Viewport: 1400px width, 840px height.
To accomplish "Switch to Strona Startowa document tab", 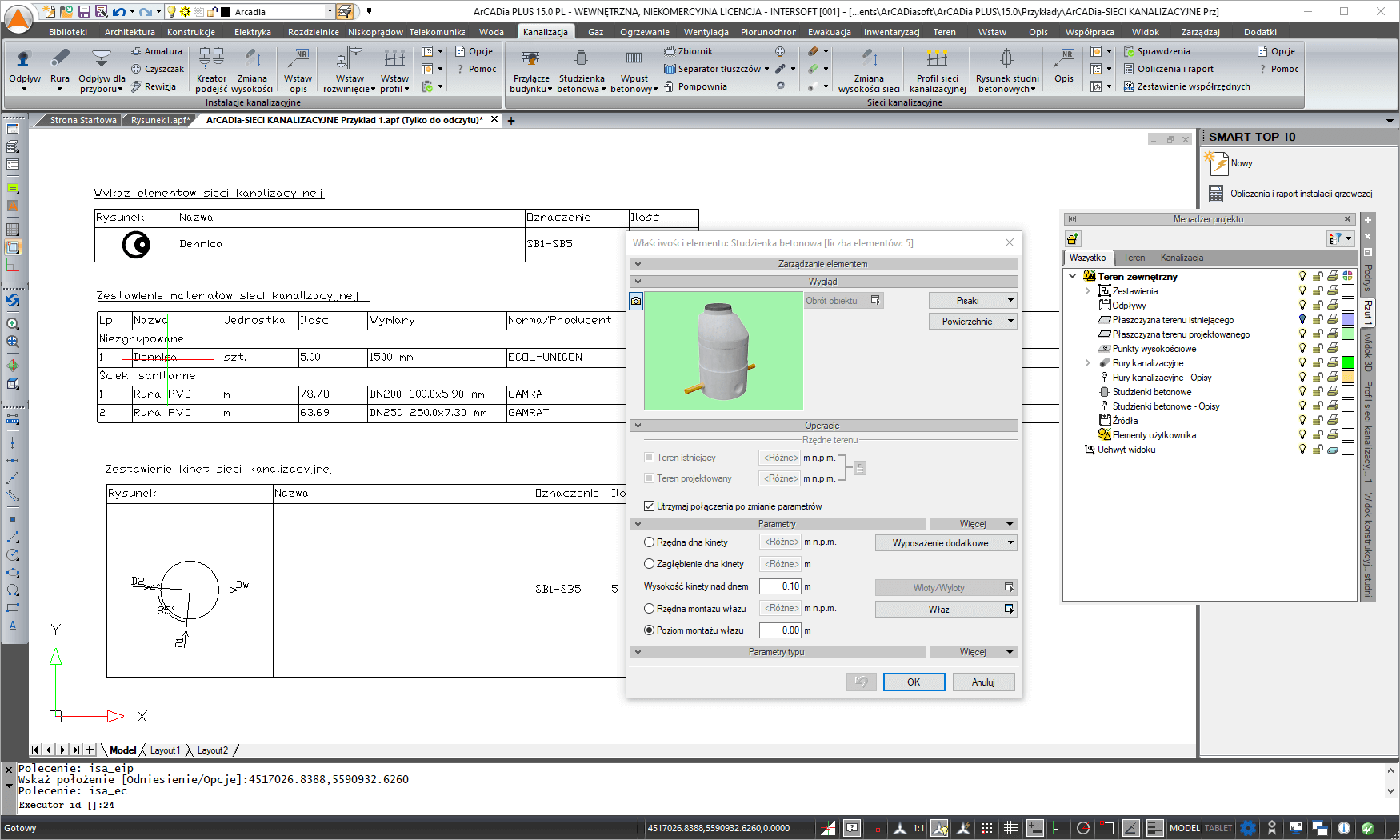I will (x=83, y=120).
